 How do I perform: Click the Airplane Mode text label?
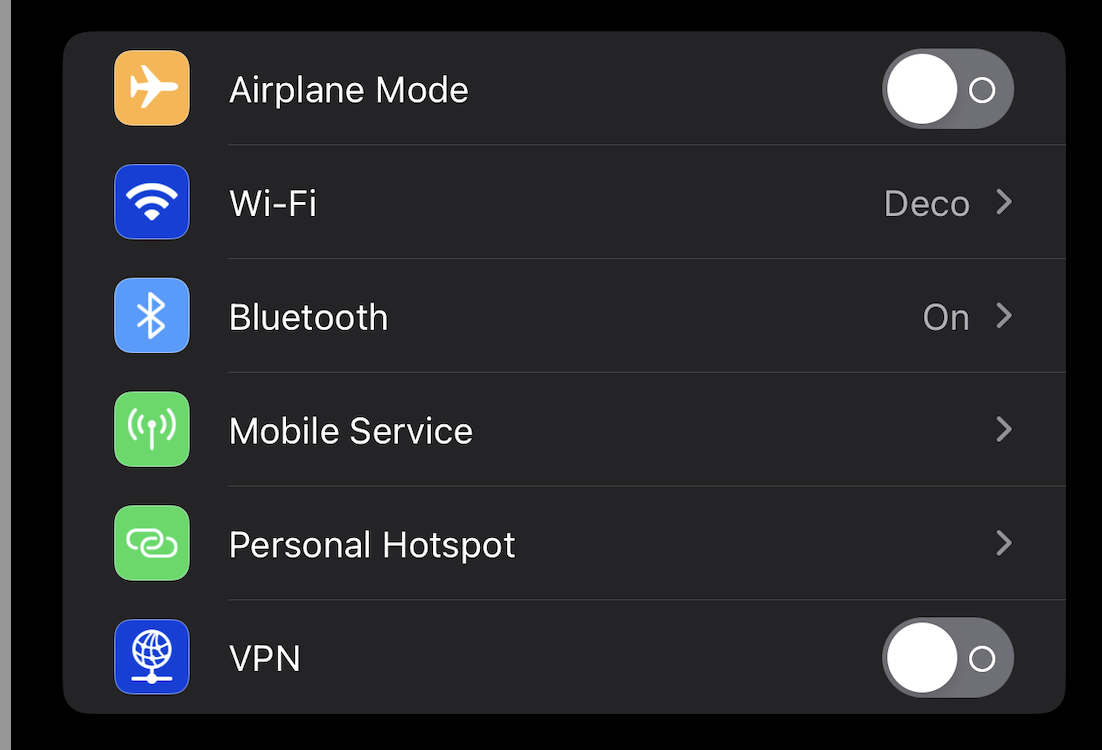pyautogui.click(x=349, y=90)
